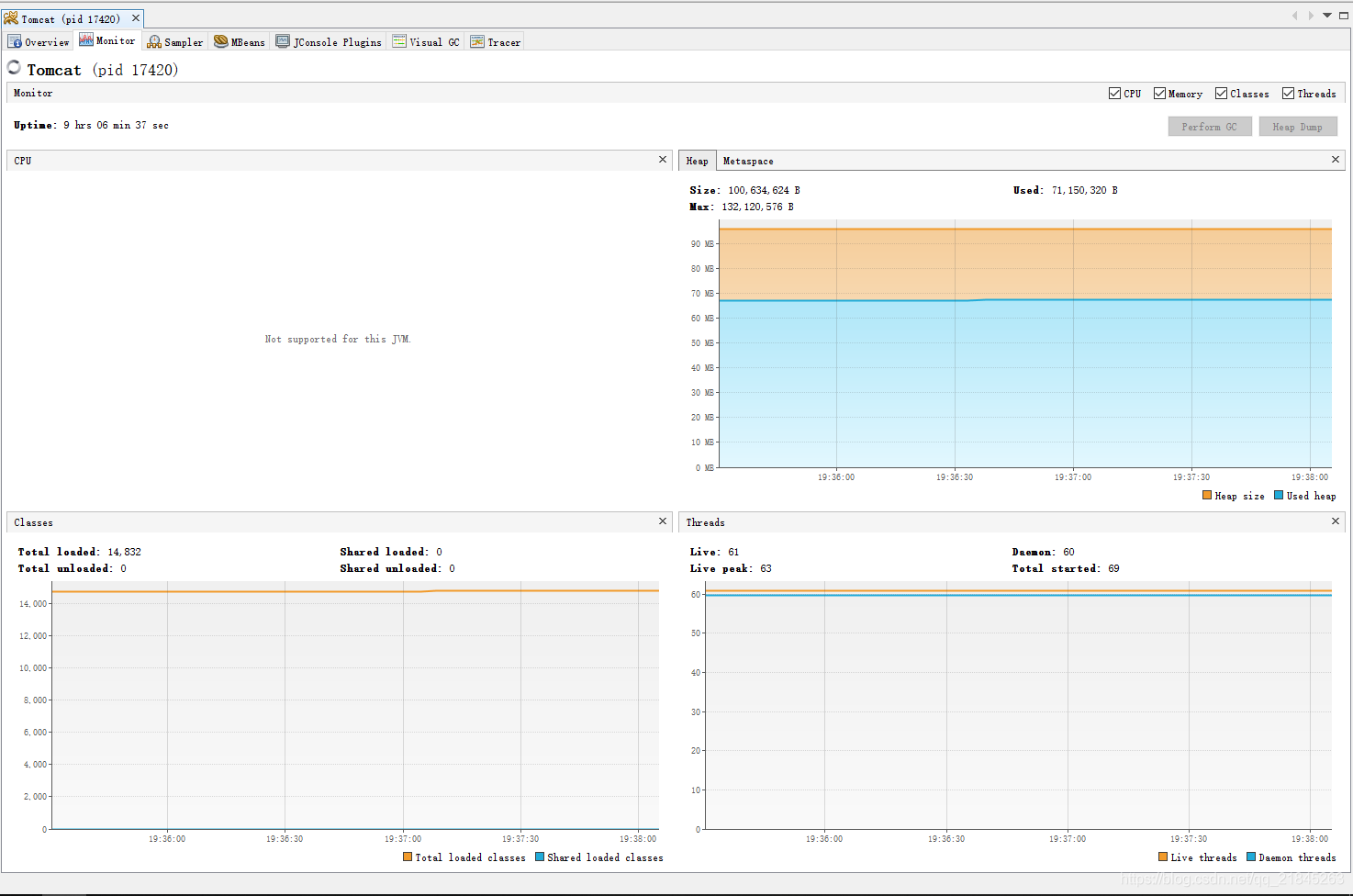Click the JConsole Plugins icon
This screenshot has width=1353, height=896.
283,41
